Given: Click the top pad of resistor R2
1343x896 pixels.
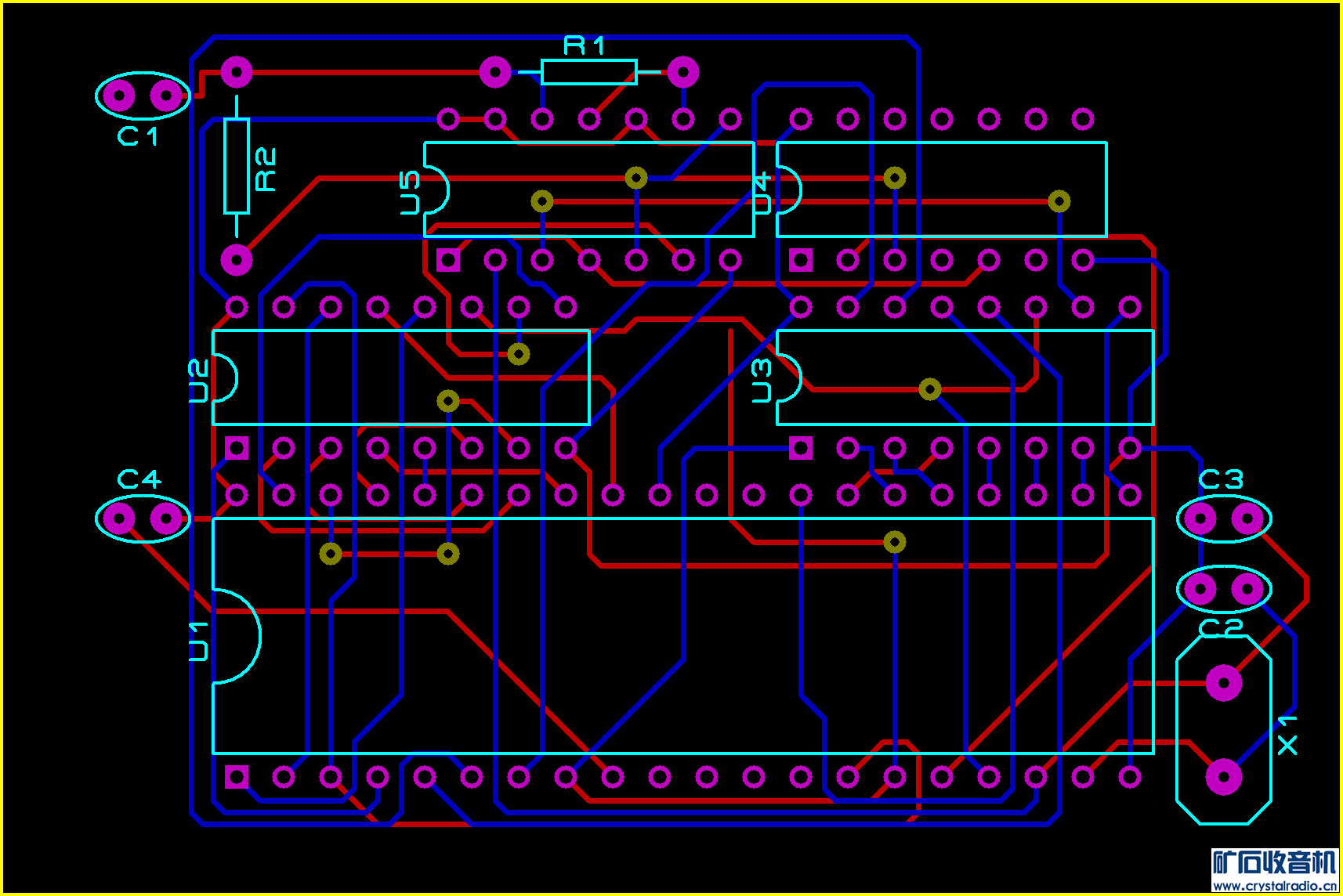Looking at the screenshot, I should [237, 72].
